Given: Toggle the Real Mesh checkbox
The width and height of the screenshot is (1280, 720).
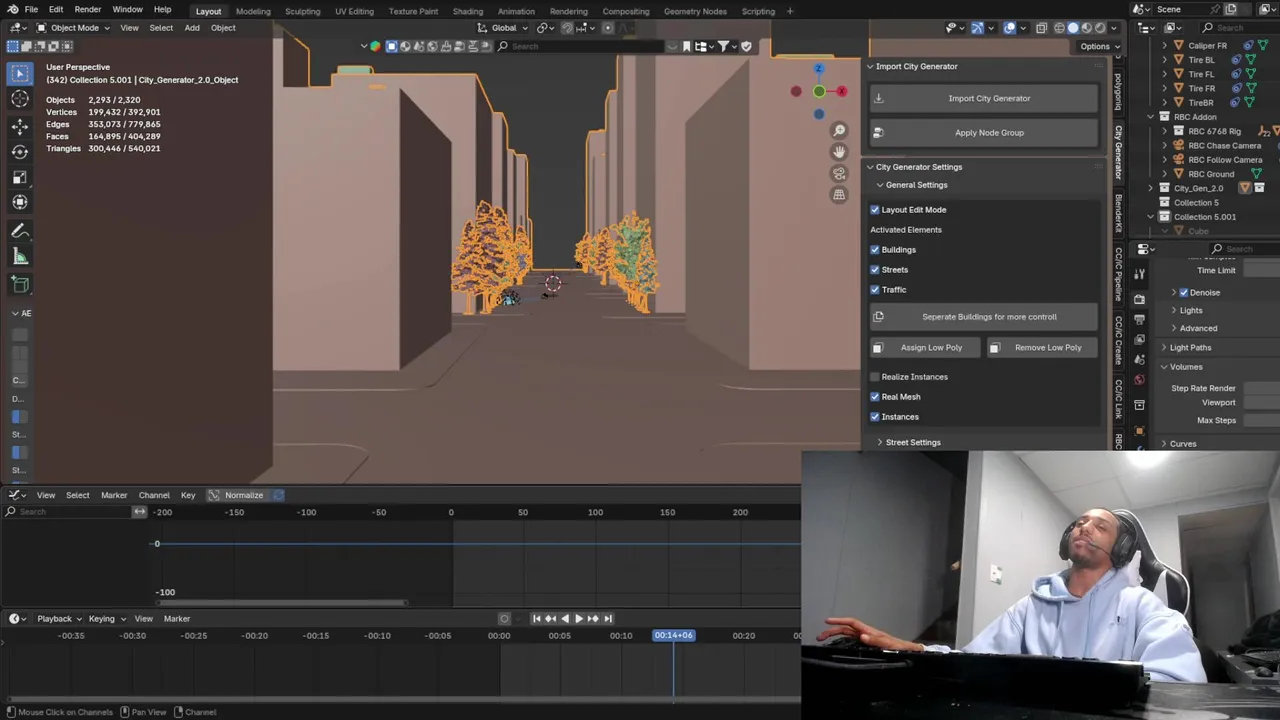Looking at the screenshot, I should [875, 397].
